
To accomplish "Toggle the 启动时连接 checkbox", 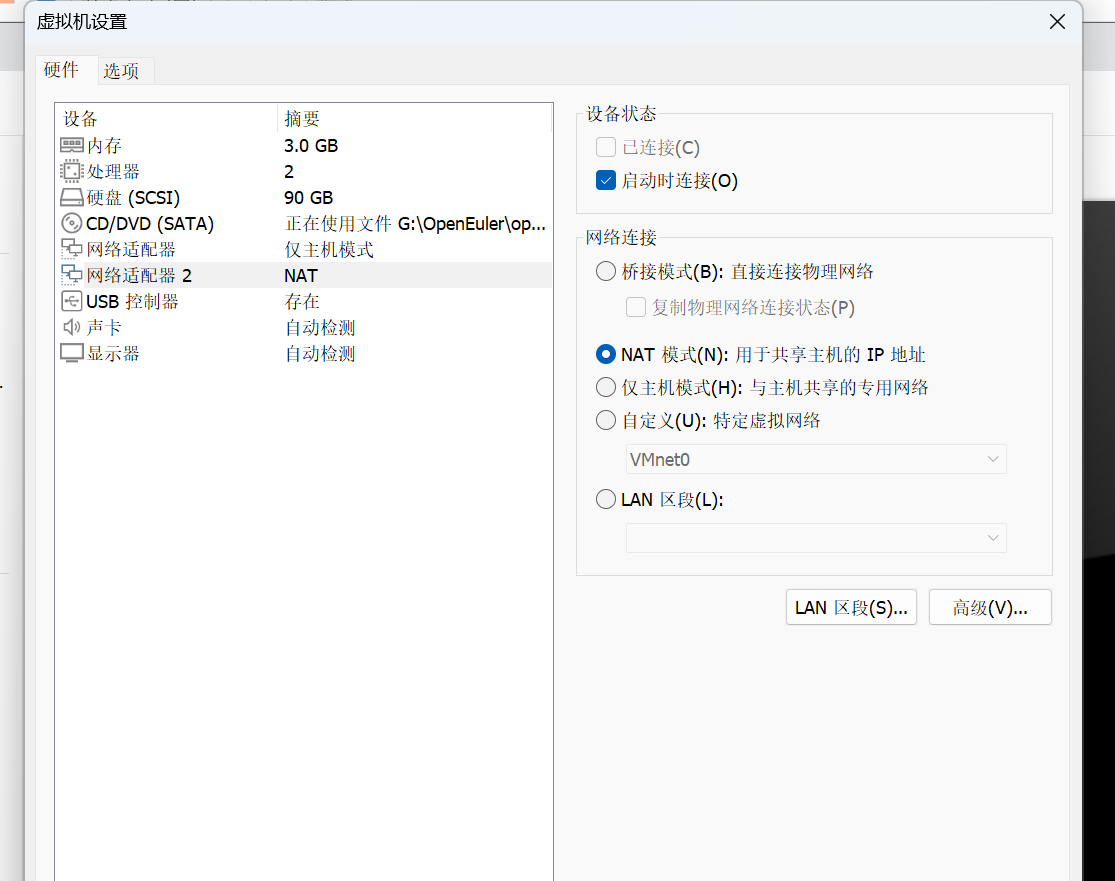I will coord(606,181).
